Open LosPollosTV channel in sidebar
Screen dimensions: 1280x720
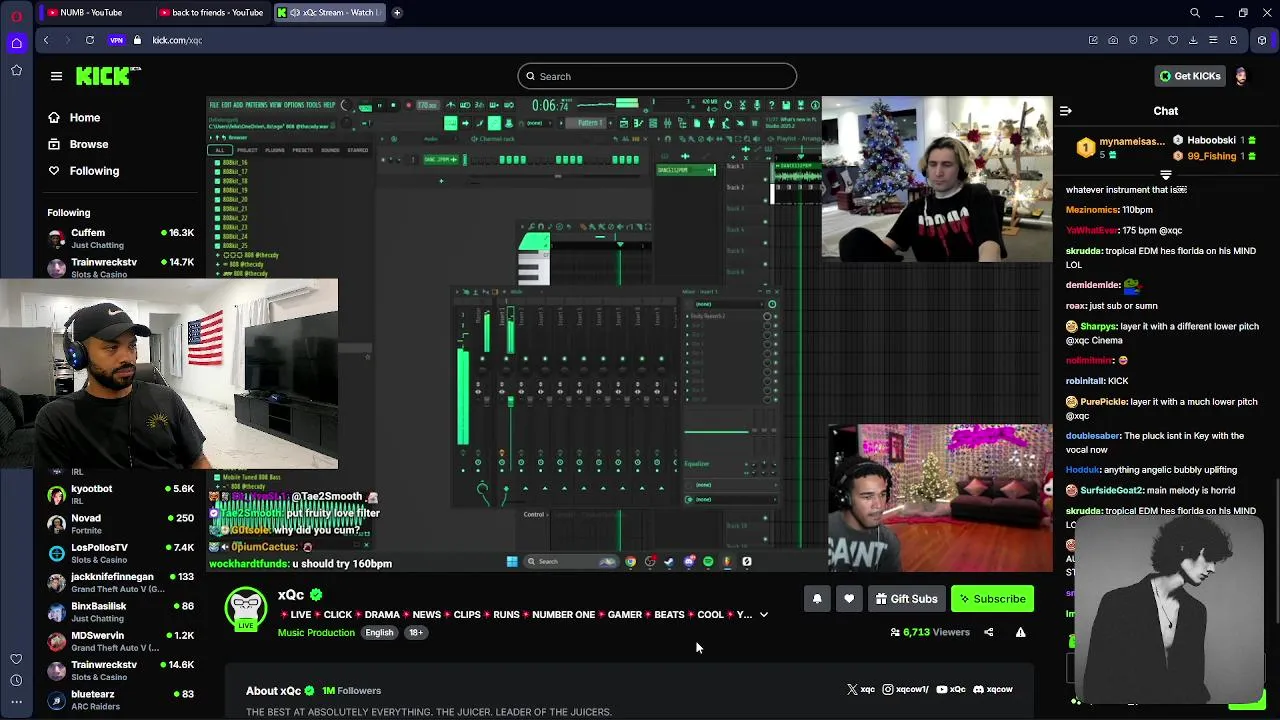120,553
